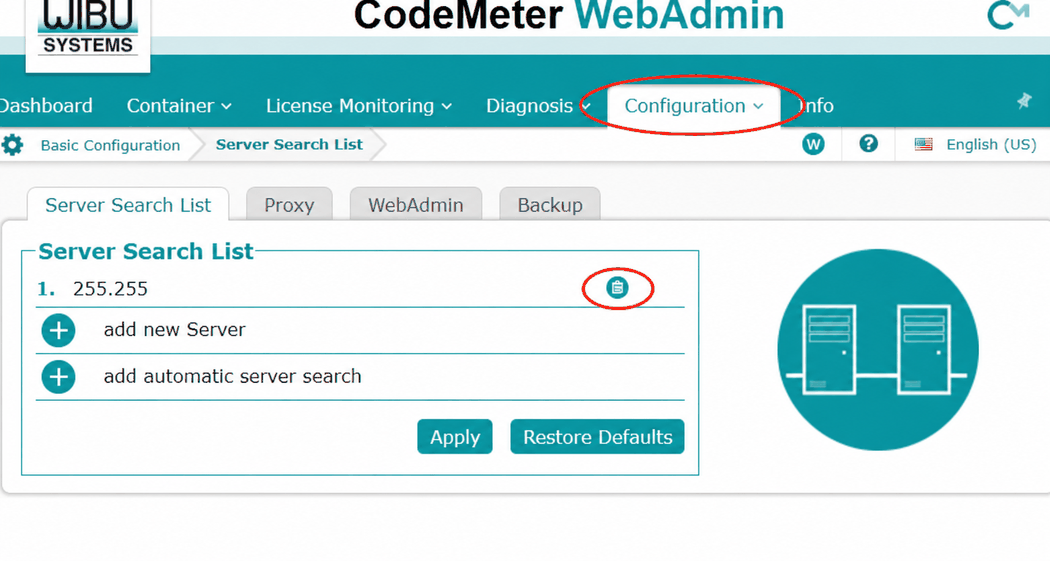Viewport: 1050px width, 561px height.
Task: Select the 255.255 server entry
Action: tap(110, 289)
